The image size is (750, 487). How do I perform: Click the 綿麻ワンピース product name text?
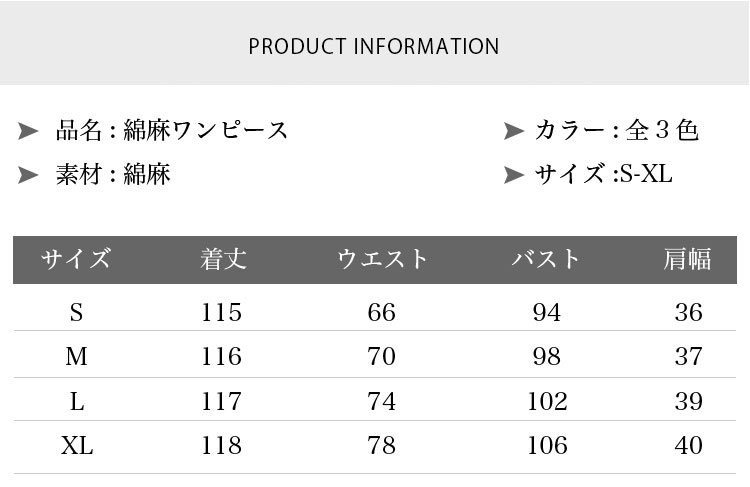206,130
